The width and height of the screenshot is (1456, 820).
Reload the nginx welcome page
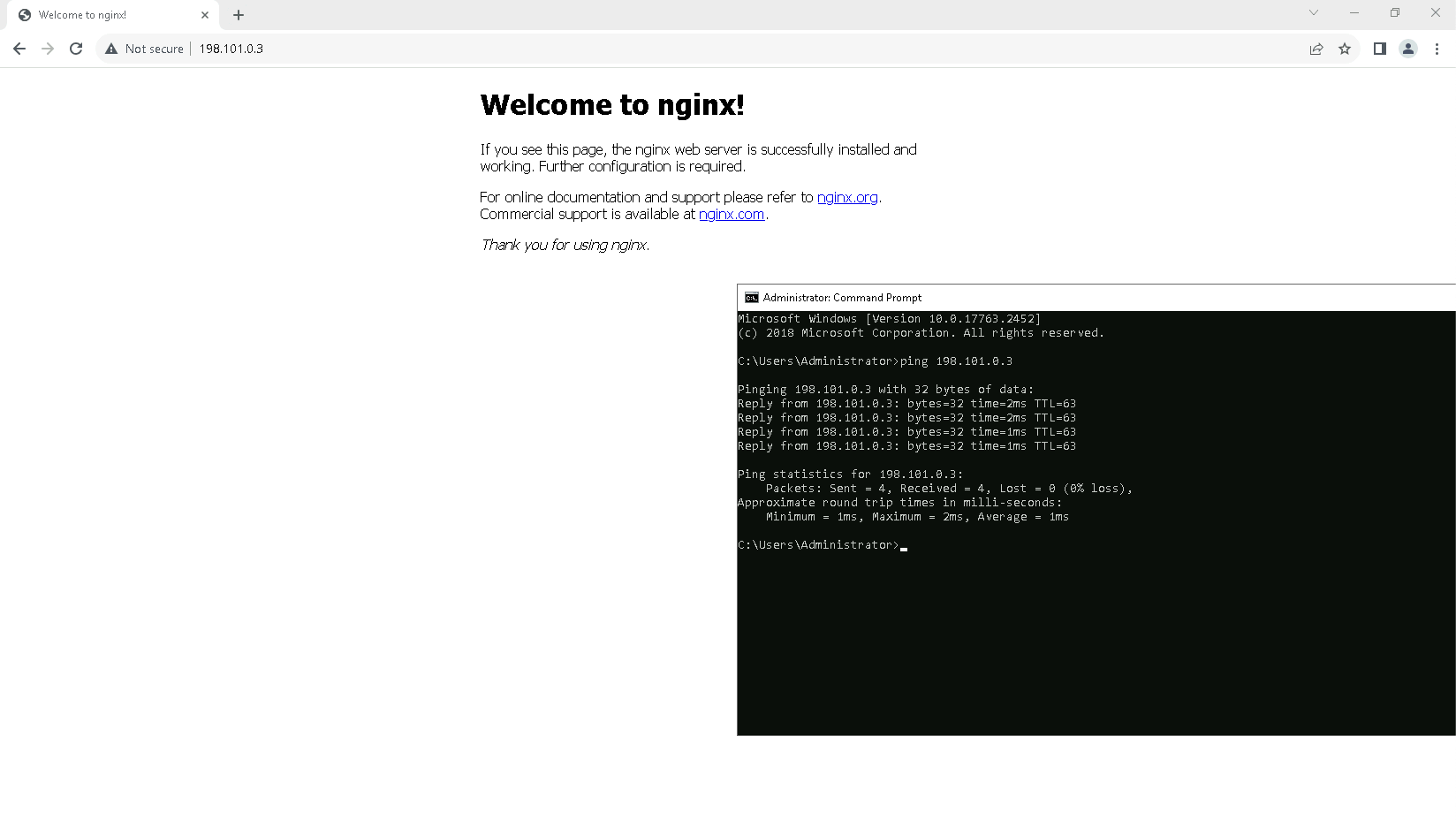[76, 49]
